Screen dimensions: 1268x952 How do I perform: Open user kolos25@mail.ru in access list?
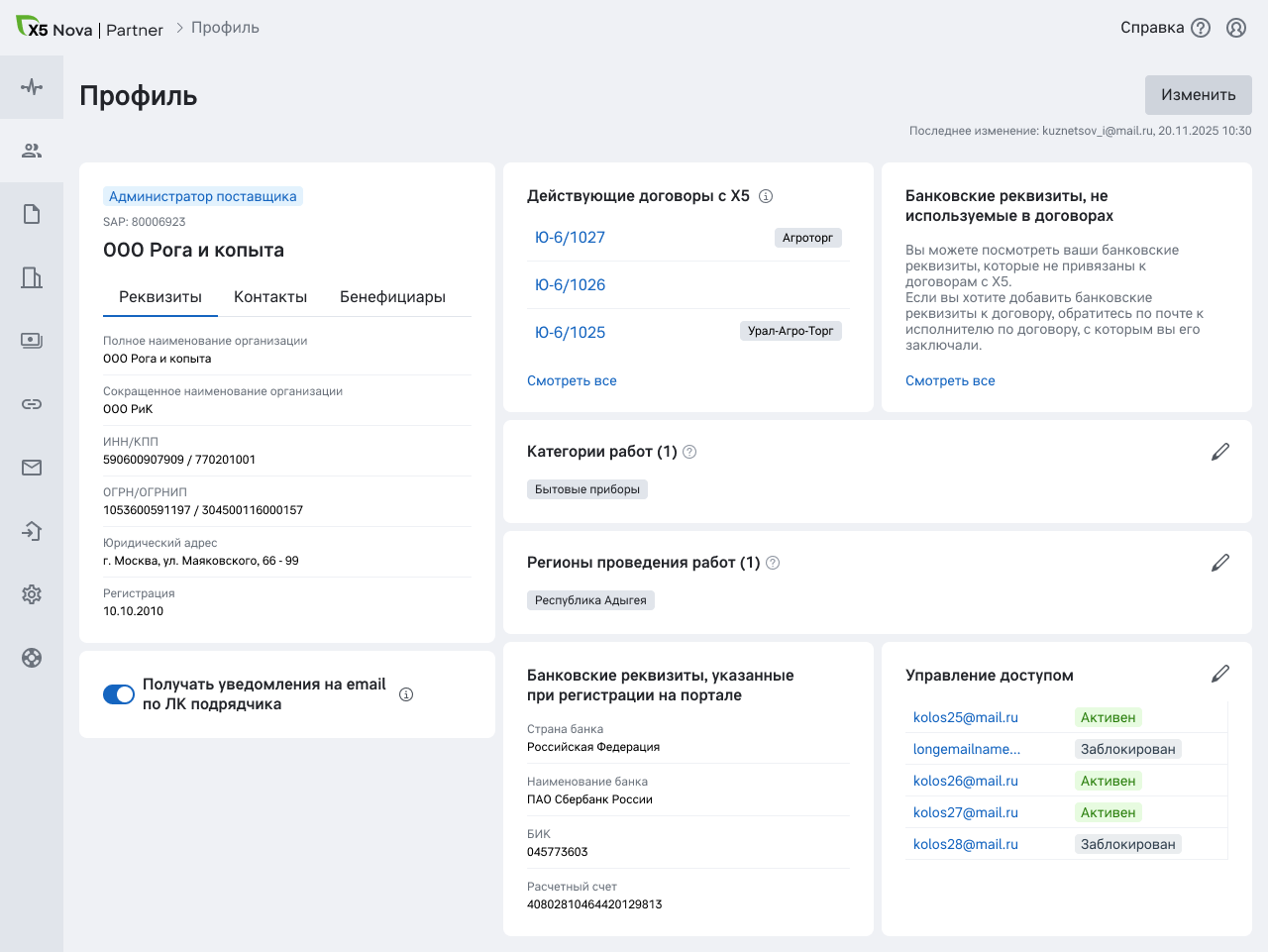tap(966, 717)
